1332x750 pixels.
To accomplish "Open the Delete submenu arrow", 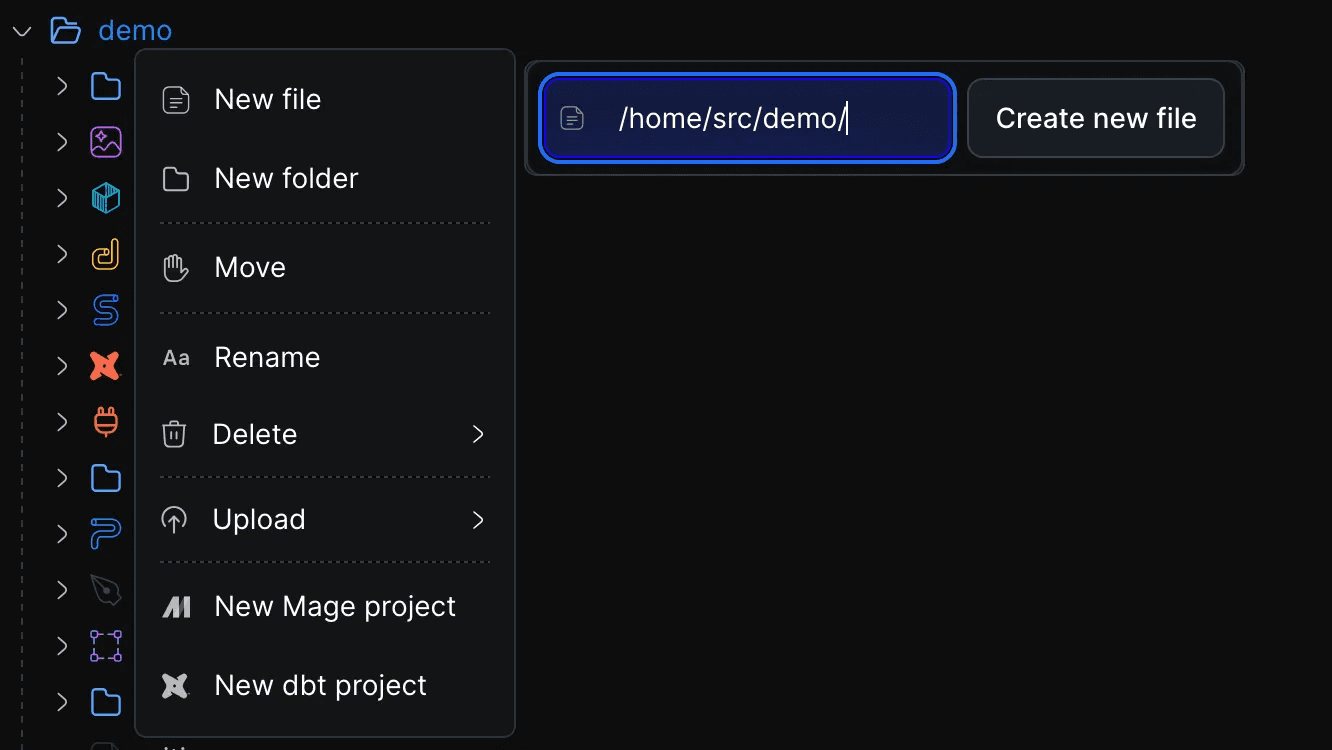I will coord(478,434).
